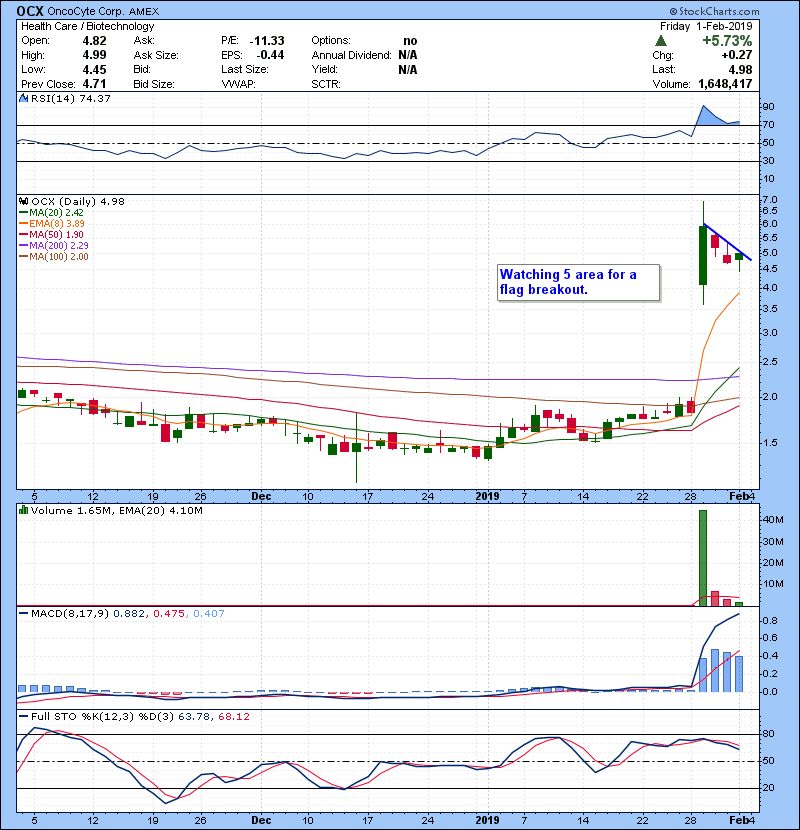800x830 pixels.
Task: Click the 80 level on the stochastic scale
Action: point(768,734)
